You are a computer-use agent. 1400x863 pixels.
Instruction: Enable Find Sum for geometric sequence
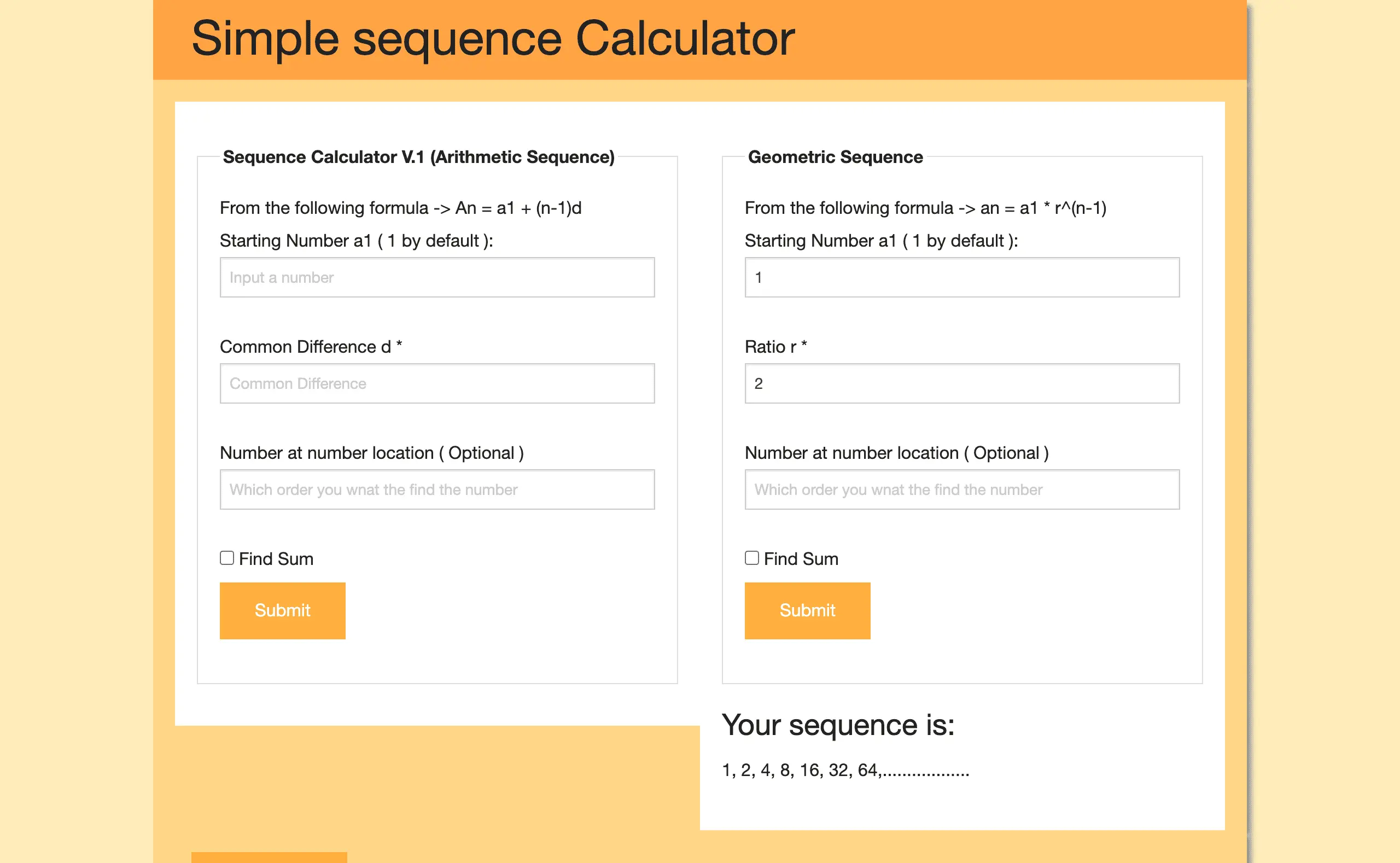[751, 557]
